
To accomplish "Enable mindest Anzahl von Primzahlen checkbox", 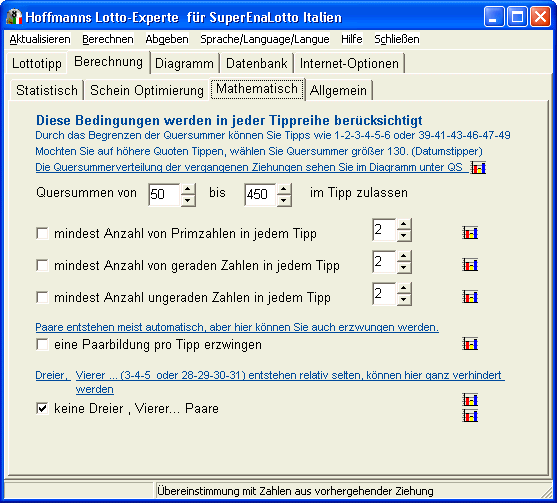I will (x=42, y=233).
